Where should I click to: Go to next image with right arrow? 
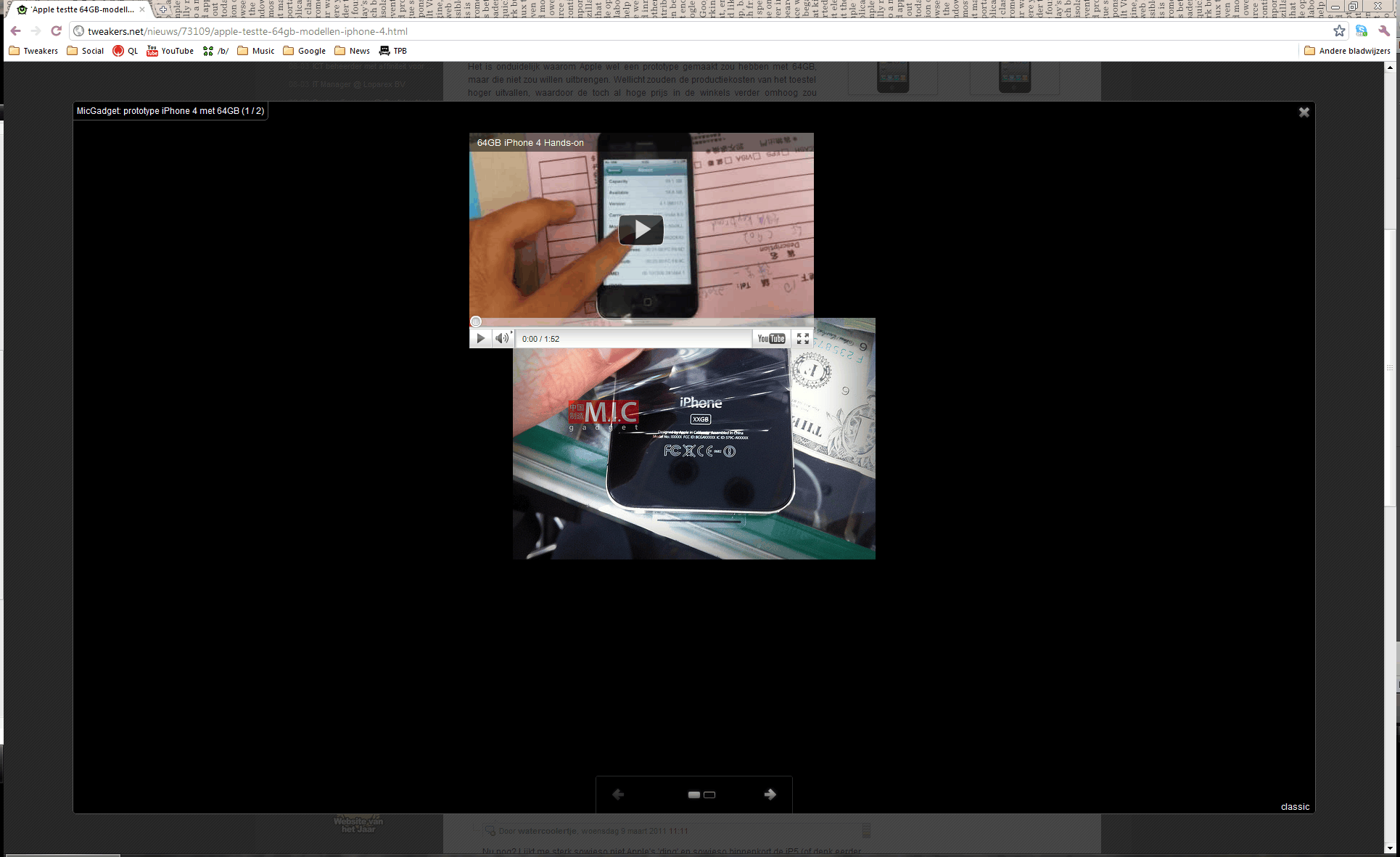(770, 795)
